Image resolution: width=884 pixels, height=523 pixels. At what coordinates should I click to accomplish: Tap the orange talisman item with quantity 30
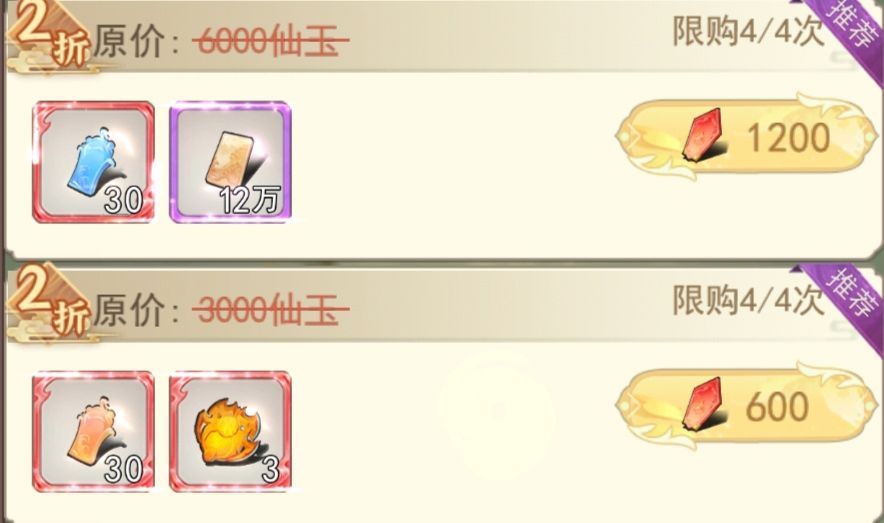(x=93, y=432)
